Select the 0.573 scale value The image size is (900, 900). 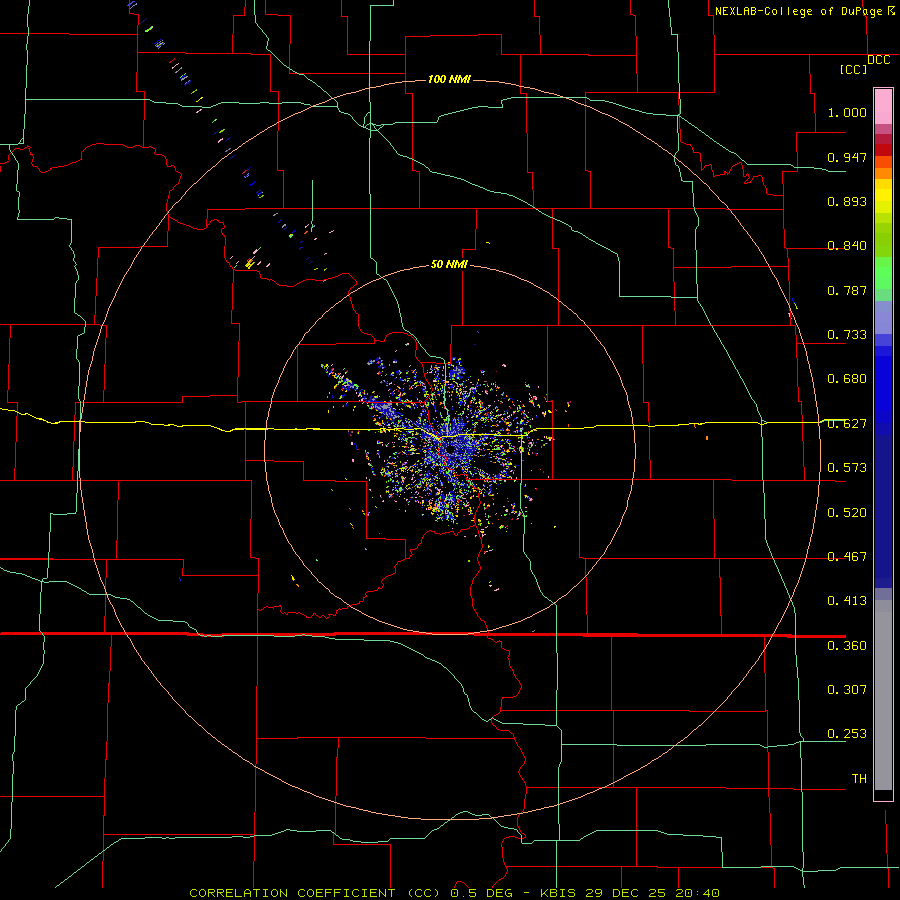[x=847, y=468]
